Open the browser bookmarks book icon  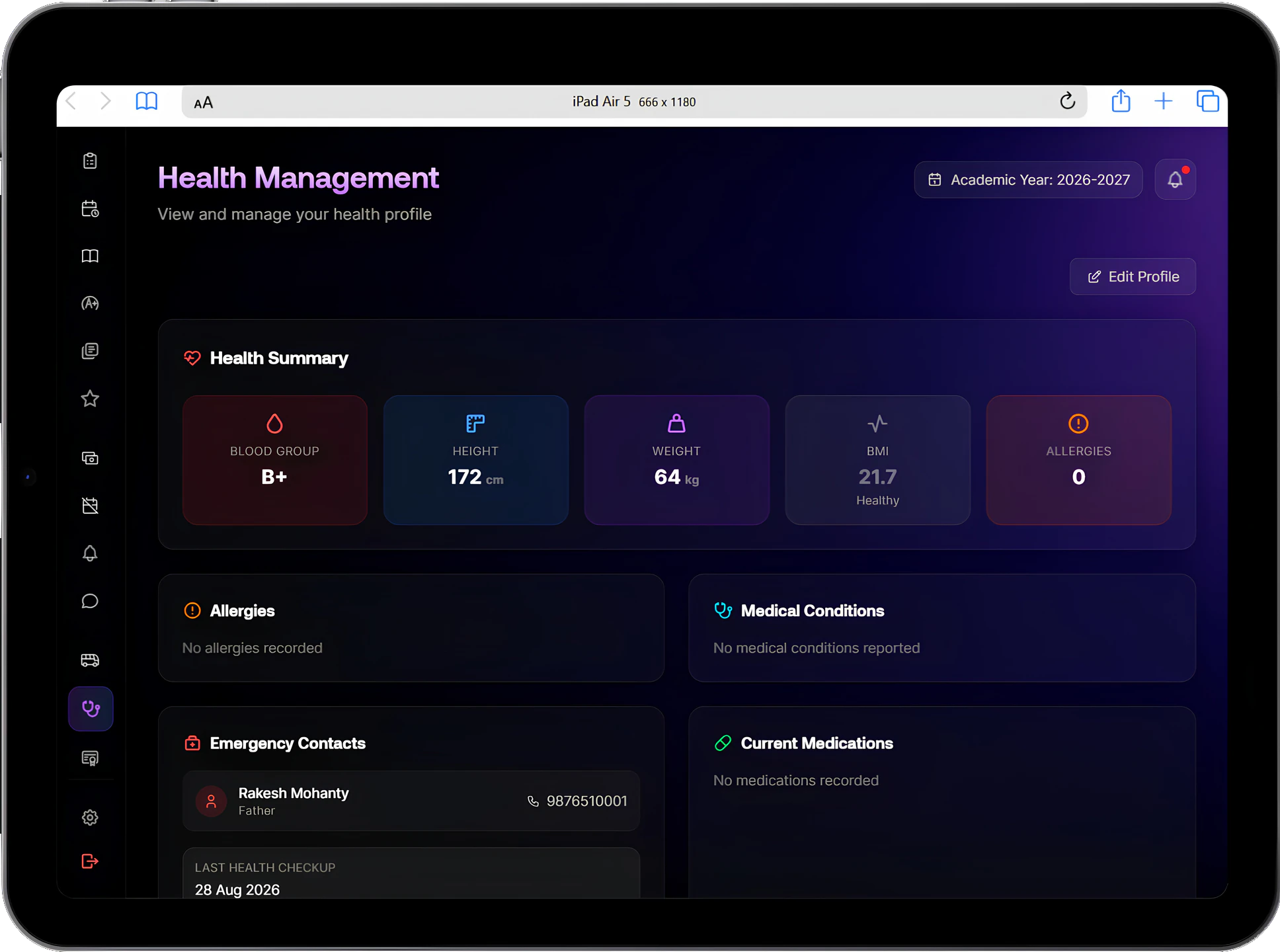click(x=146, y=102)
